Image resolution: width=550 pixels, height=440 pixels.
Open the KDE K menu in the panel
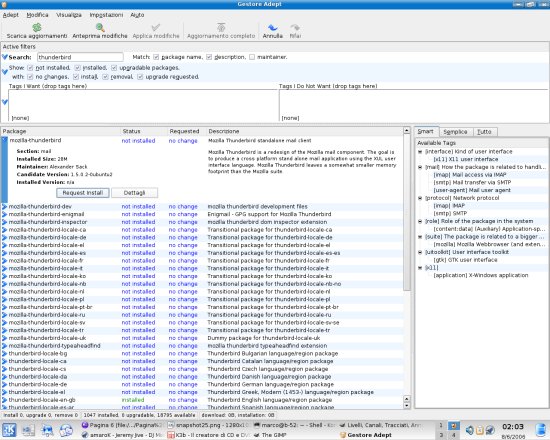[x=9, y=430]
